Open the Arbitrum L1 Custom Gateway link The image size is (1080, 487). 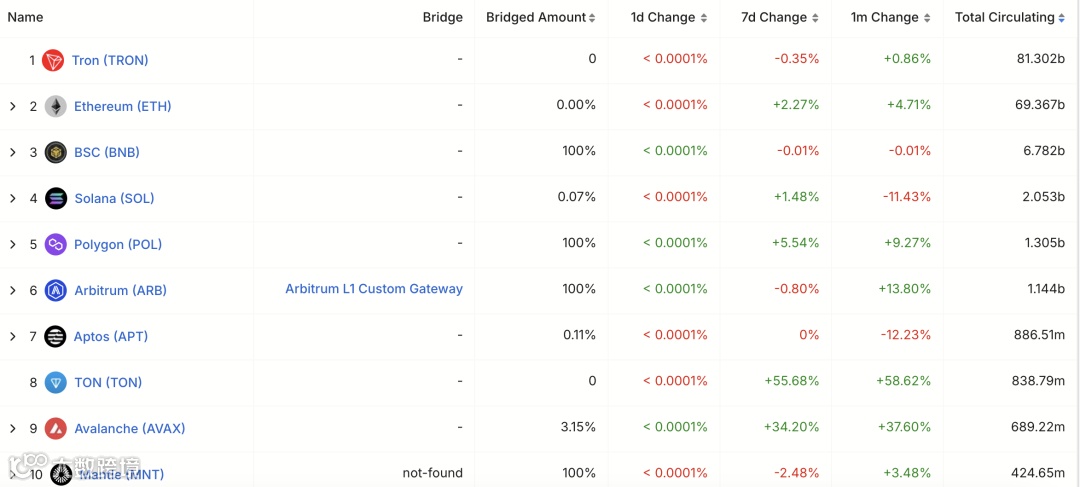click(x=374, y=289)
